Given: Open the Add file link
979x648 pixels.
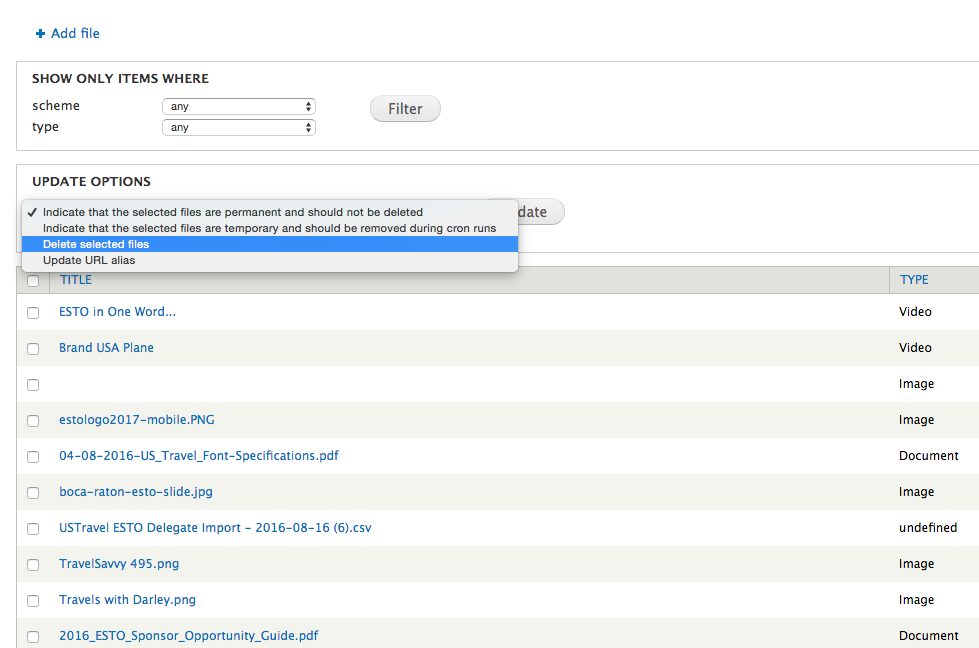Looking at the screenshot, I should coord(75,33).
